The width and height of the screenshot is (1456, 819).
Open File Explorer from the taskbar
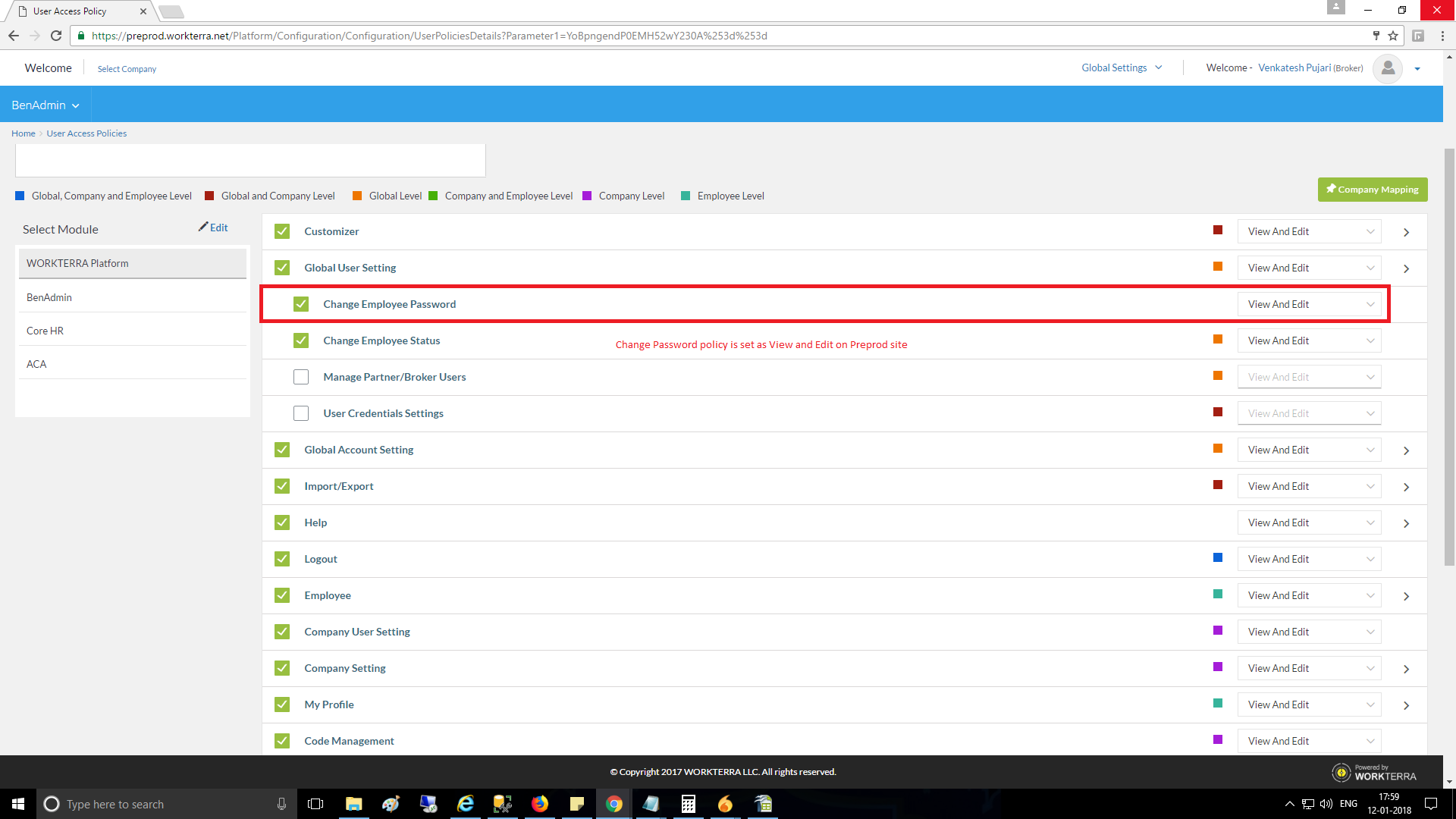(353, 804)
